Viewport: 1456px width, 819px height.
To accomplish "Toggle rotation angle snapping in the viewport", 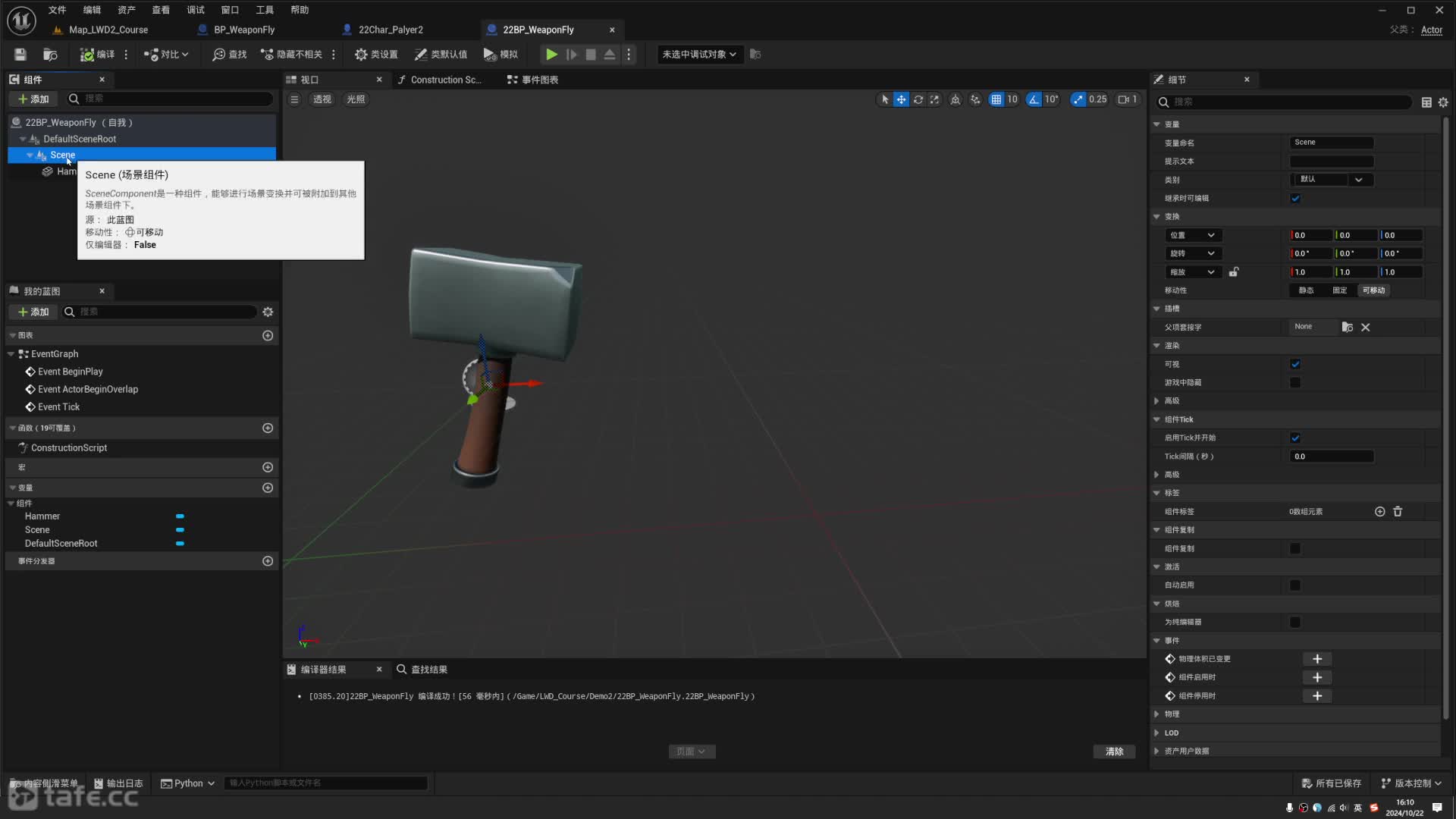I will pyautogui.click(x=1034, y=99).
